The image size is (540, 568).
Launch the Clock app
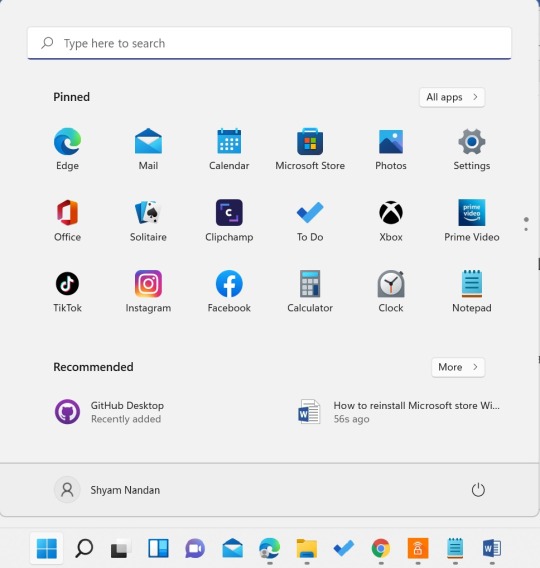[x=391, y=291]
